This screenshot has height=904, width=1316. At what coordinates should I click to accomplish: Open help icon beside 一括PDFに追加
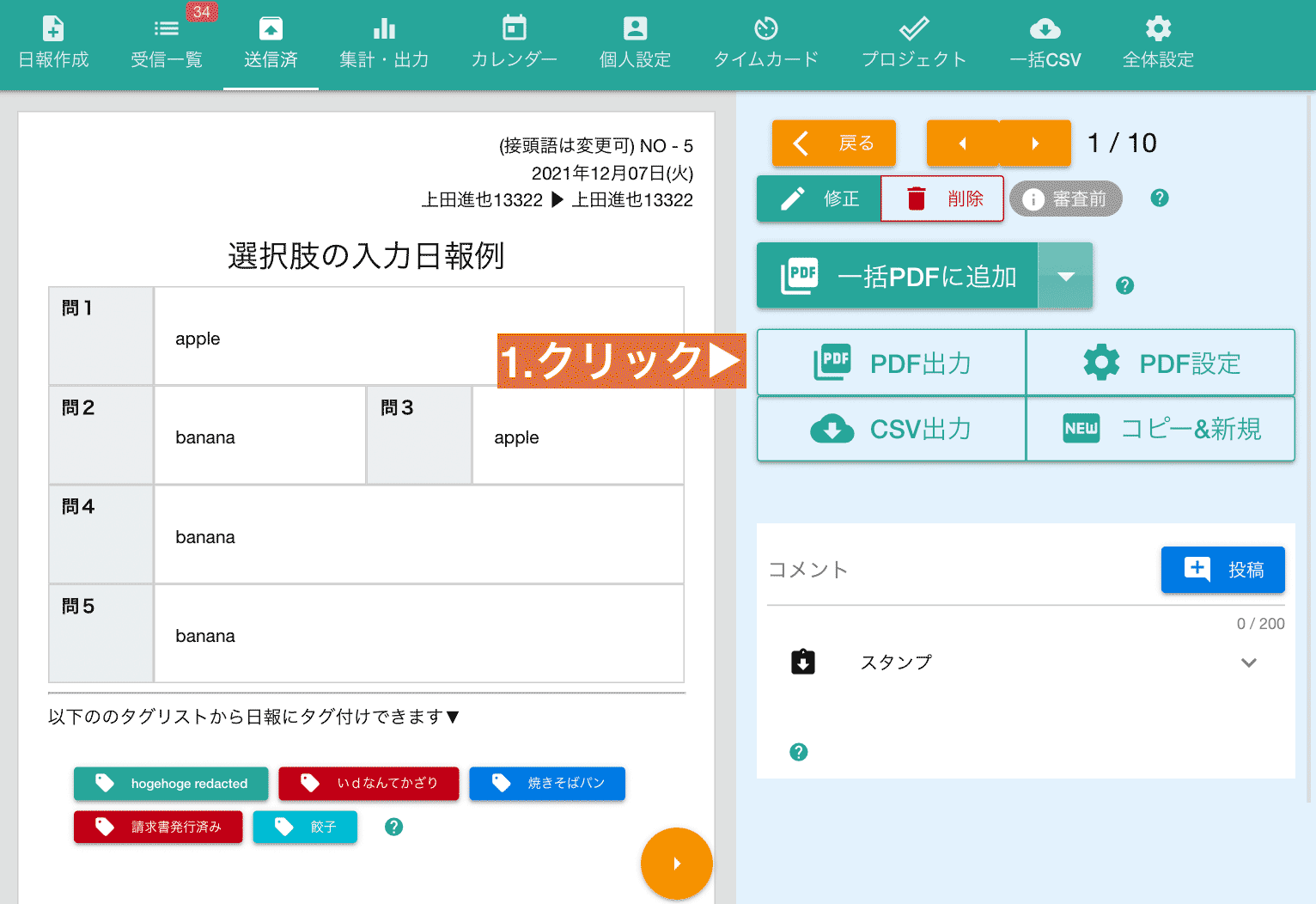(1124, 285)
